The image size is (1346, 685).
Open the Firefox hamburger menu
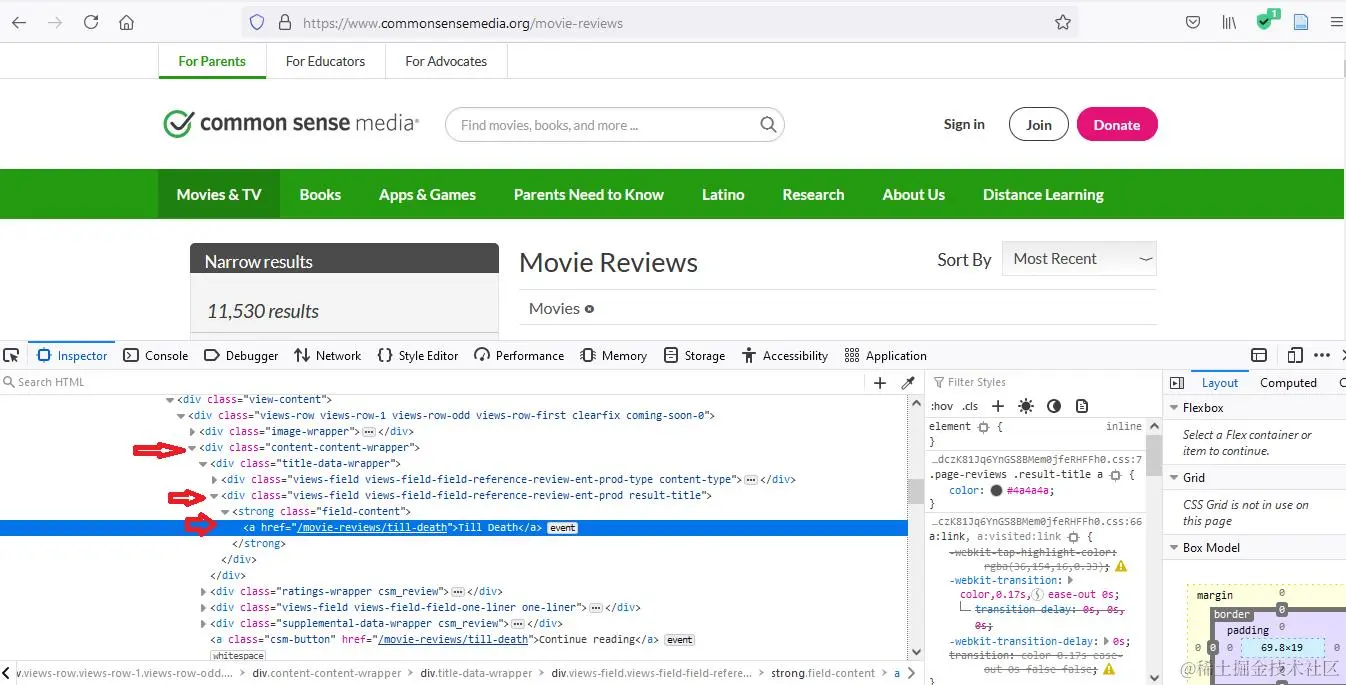[x=1336, y=22]
